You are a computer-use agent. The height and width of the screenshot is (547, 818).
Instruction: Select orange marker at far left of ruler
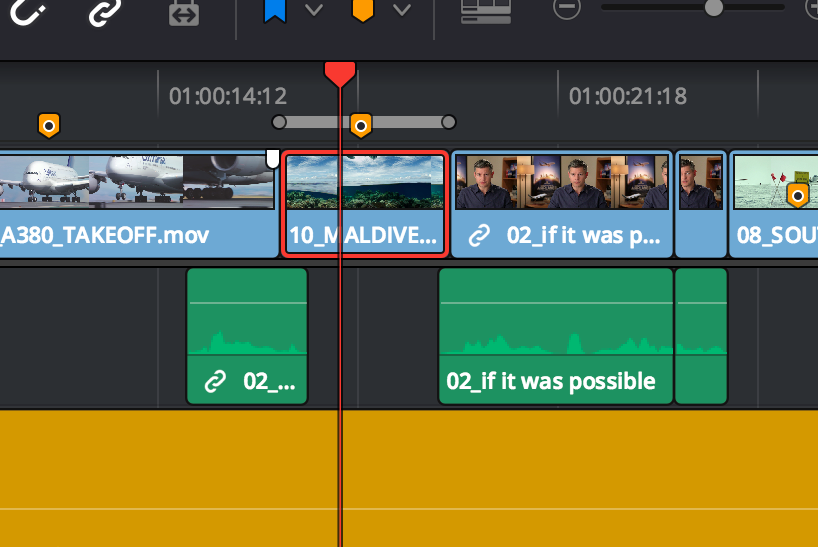click(48, 125)
